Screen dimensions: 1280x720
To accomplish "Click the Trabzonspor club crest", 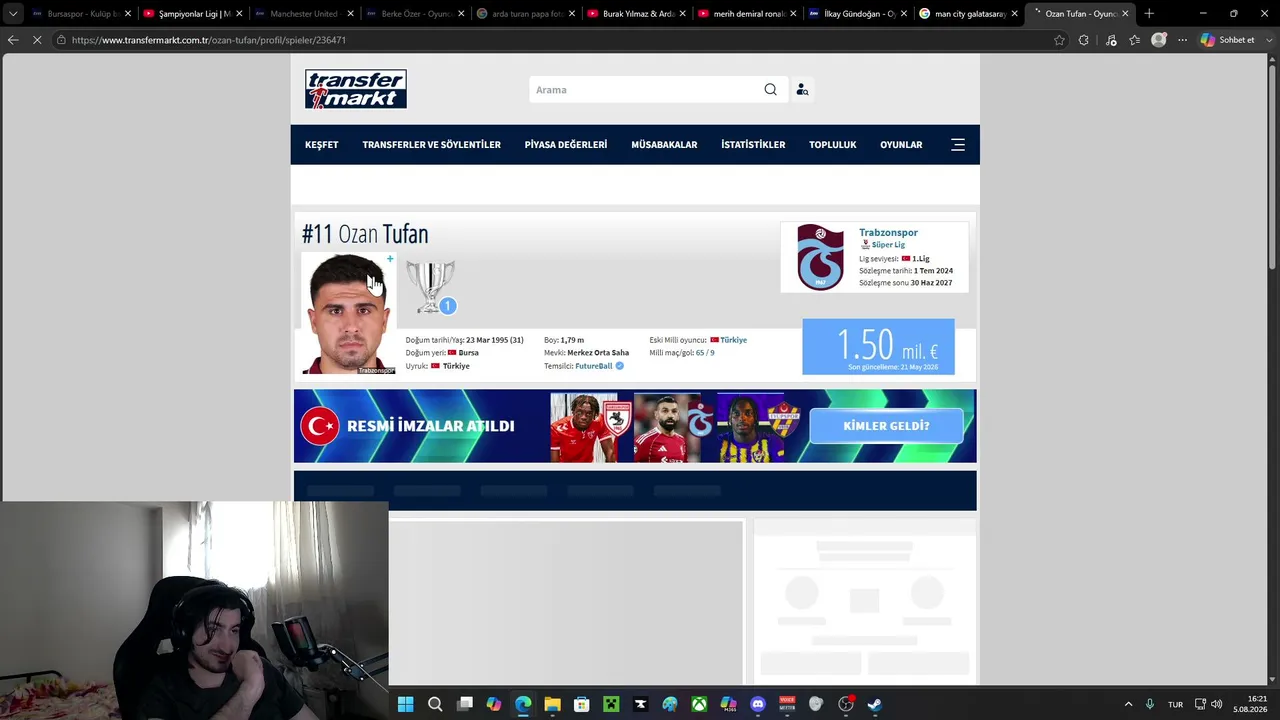I will [x=820, y=257].
